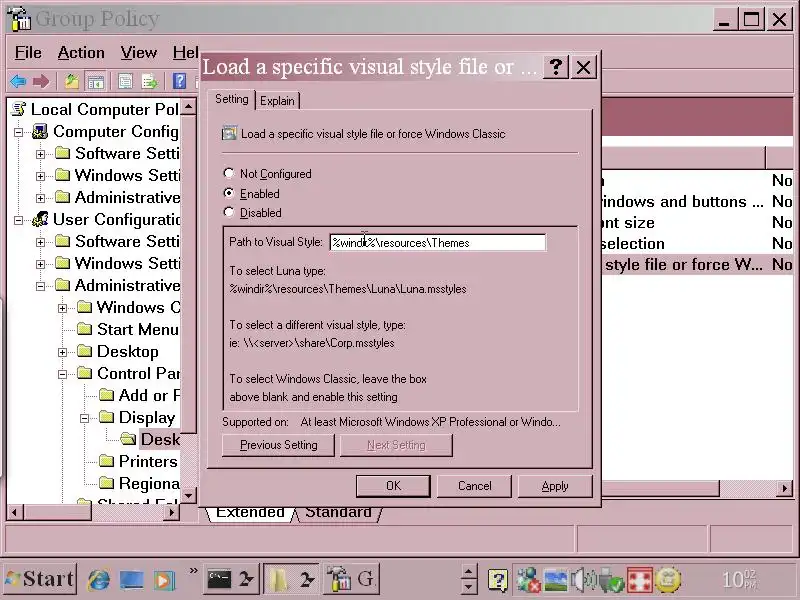Click the Path to Visual Style field
This screenshot has height=600, width=800.
click(438, 242)
